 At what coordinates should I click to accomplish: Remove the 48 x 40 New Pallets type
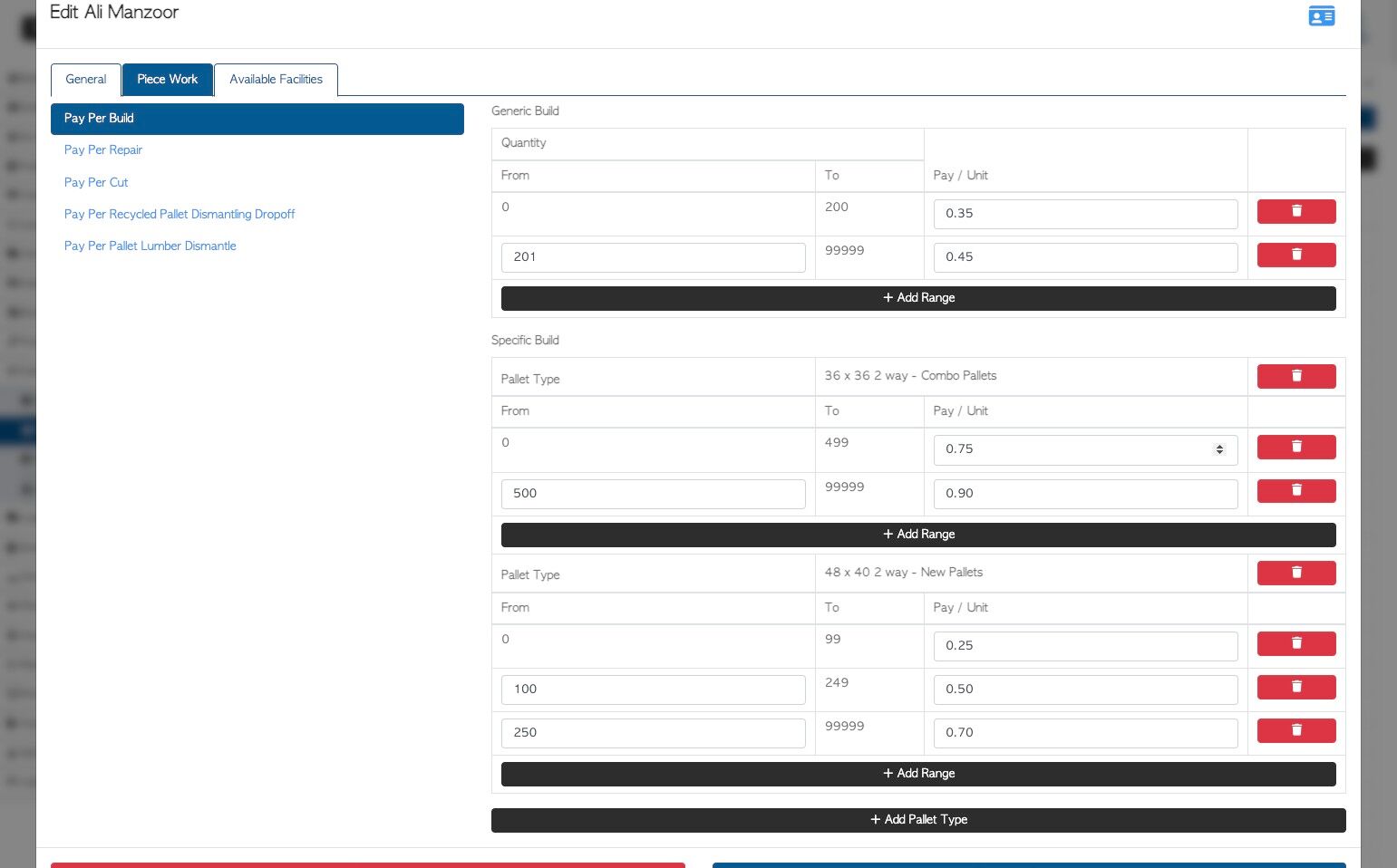tap(1296, 573)
